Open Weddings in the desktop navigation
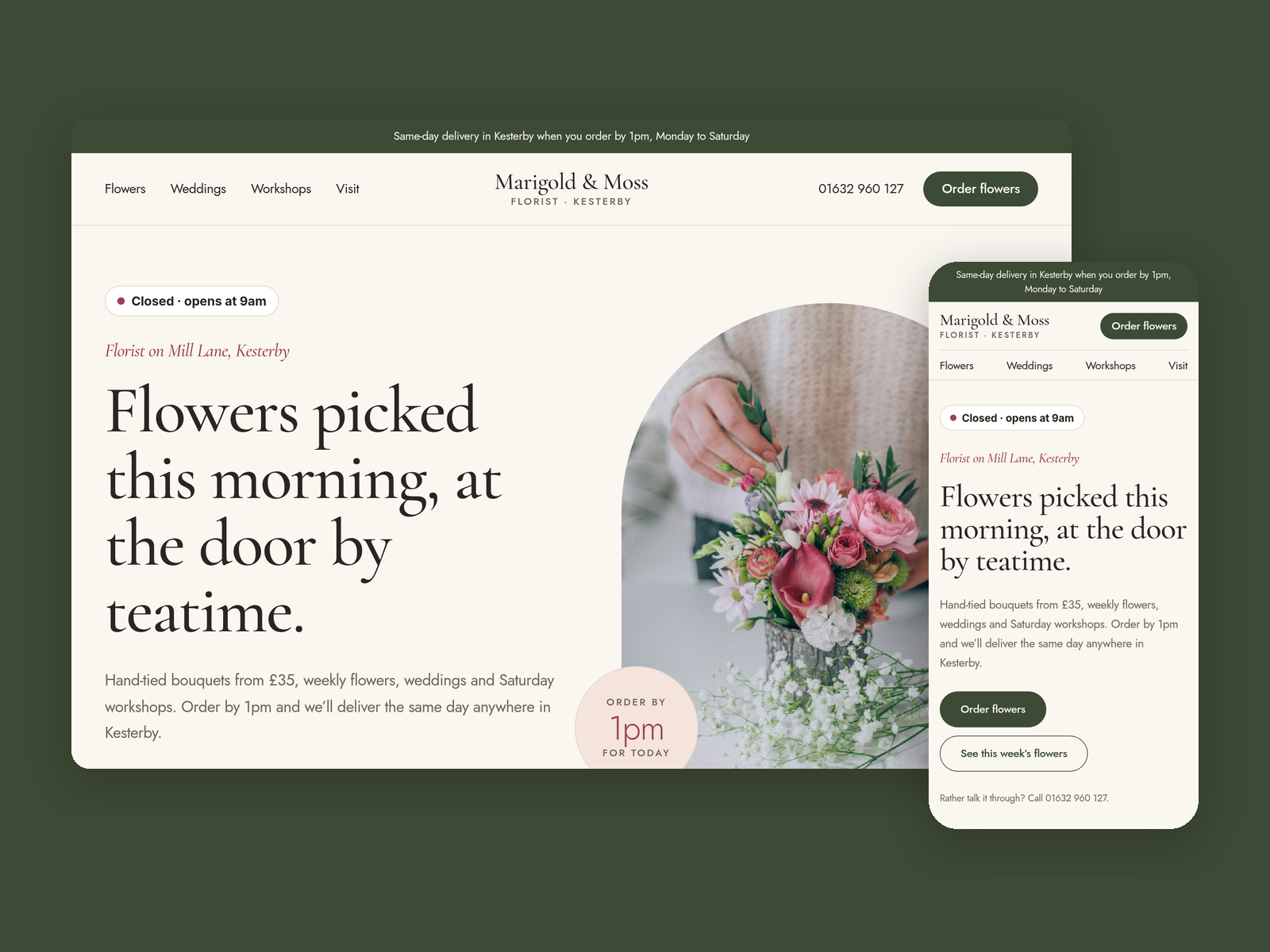 click(x=198, y=189)
